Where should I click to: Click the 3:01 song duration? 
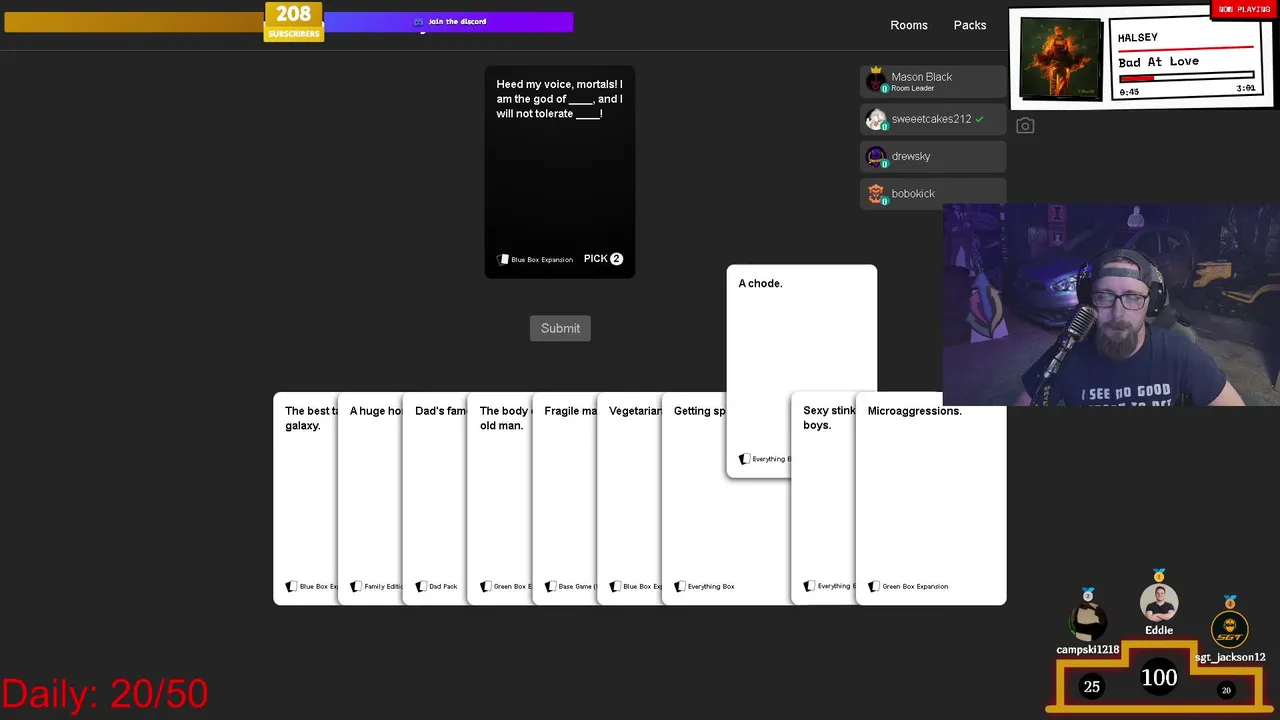[x=1246, y=89]
